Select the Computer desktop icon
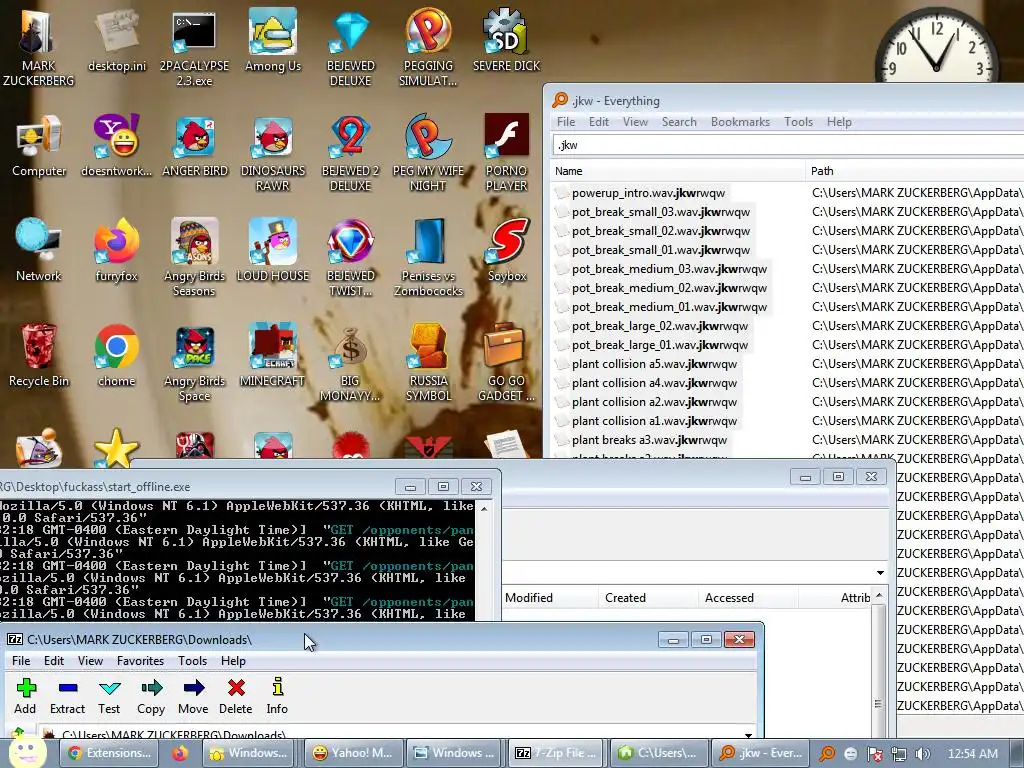 pos(39,145)
